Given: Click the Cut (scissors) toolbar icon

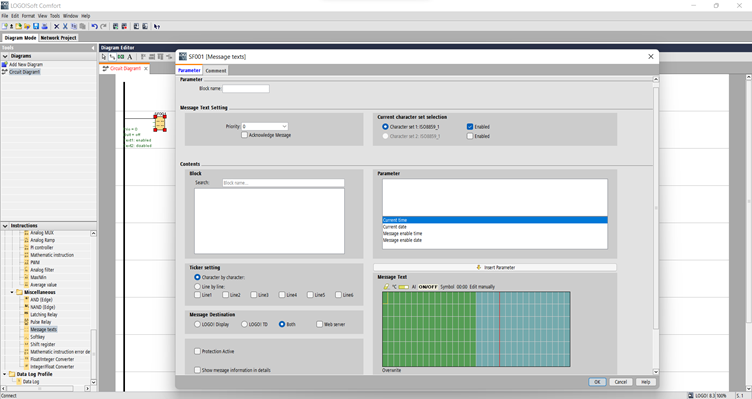Looking at the screenshot, I should pos(65,26).
